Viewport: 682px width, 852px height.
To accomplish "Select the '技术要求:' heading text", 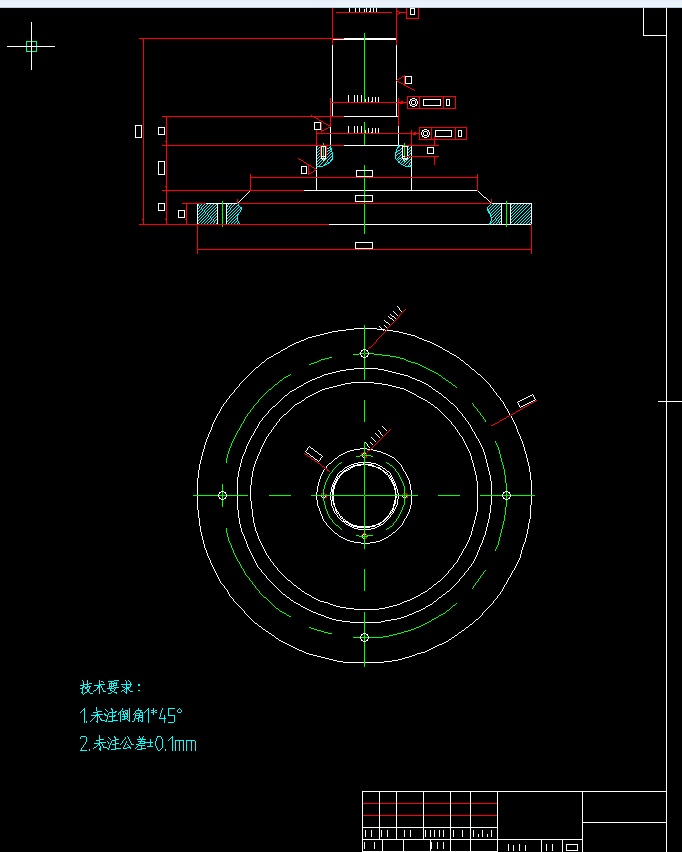I will pyautogui.click(x=110, y=687).
